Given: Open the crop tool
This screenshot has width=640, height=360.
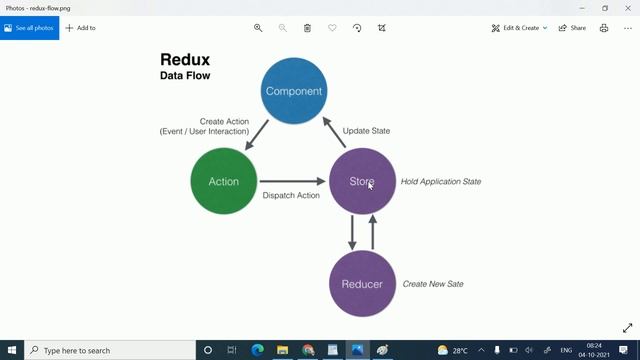Looking at the screenshot, I should click(x=382, y=28).
